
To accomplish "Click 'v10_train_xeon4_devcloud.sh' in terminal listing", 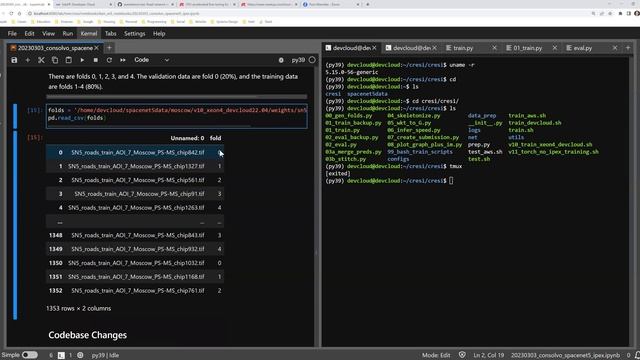I will pos(550,144).
